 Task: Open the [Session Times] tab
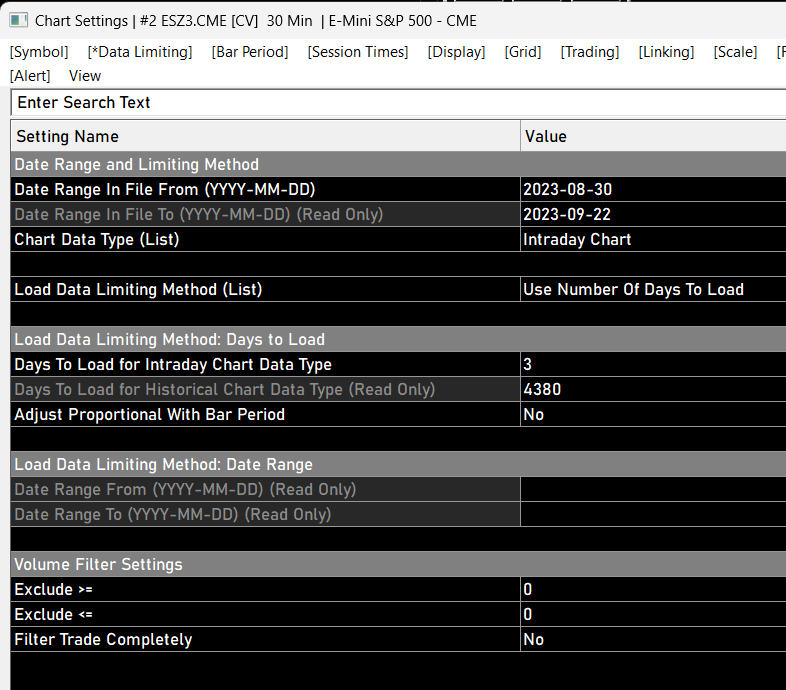(358, 52)
